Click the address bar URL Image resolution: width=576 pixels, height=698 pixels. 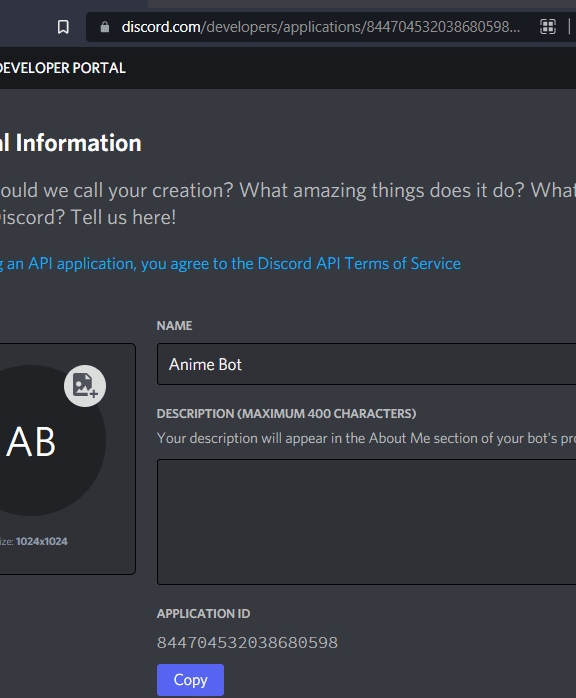point(320,27)
